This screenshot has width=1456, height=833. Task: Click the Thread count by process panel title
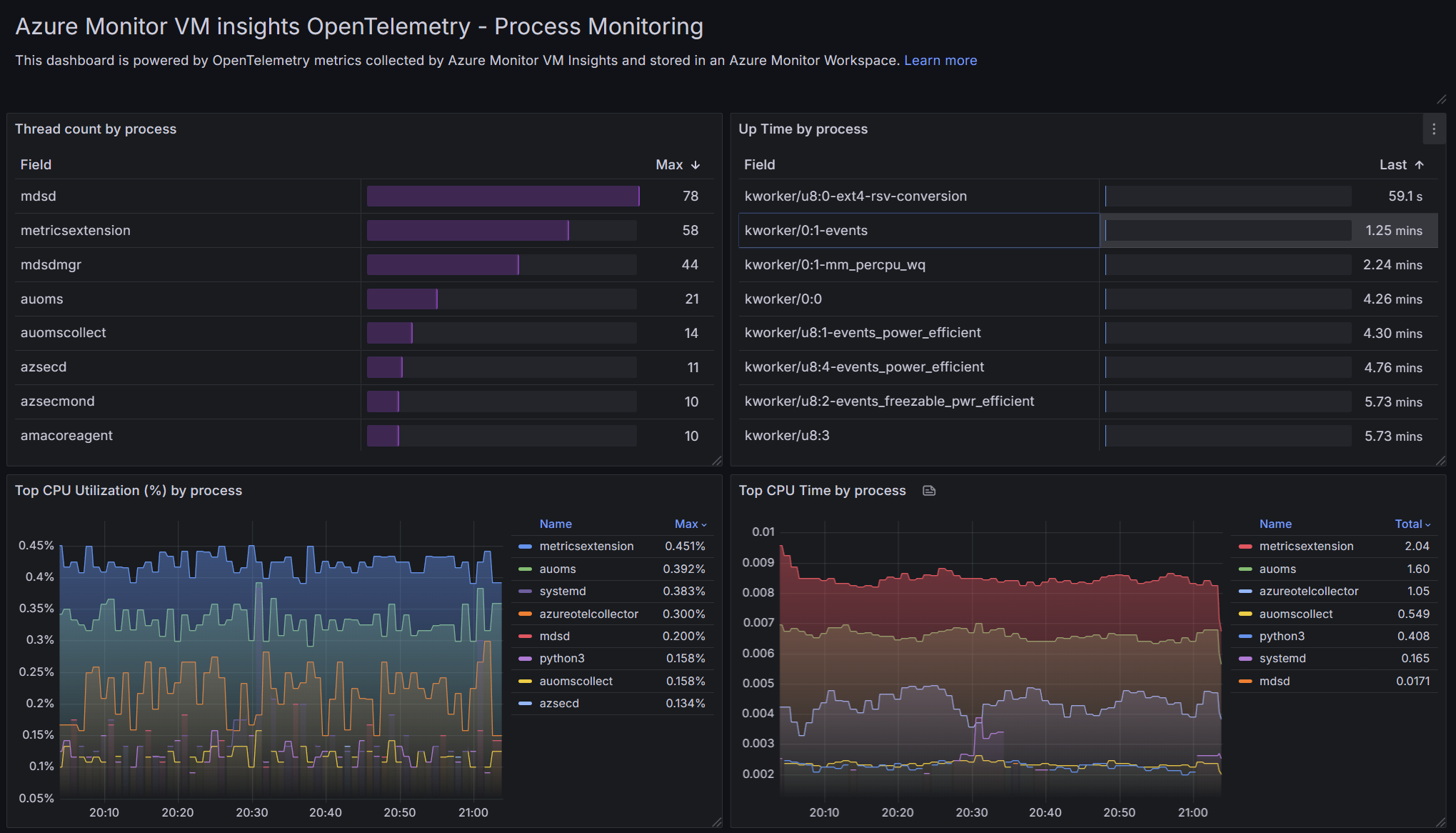[96, 129]
